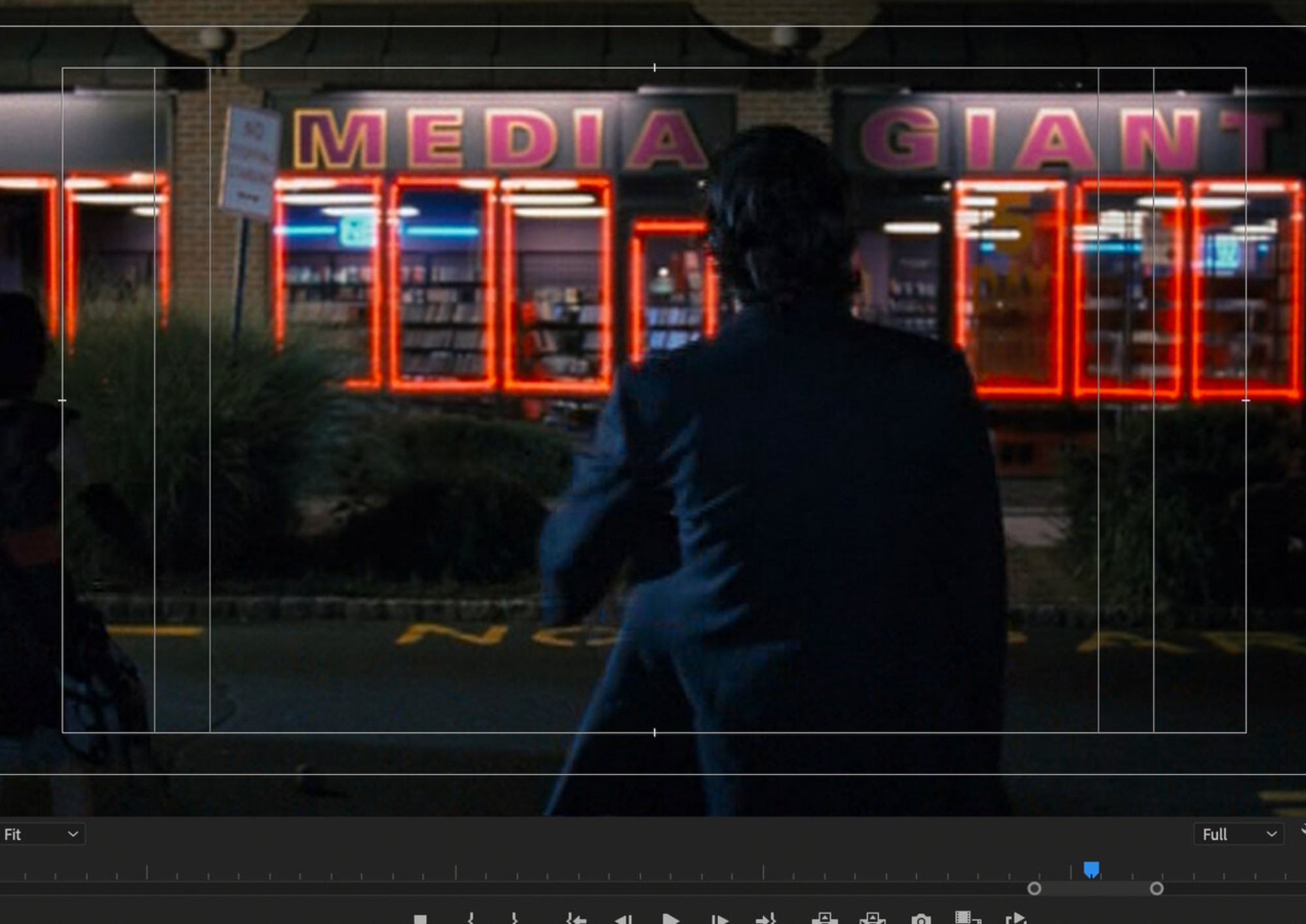
Task: Click the blue playhead marker
Action: coord(1091,869)
